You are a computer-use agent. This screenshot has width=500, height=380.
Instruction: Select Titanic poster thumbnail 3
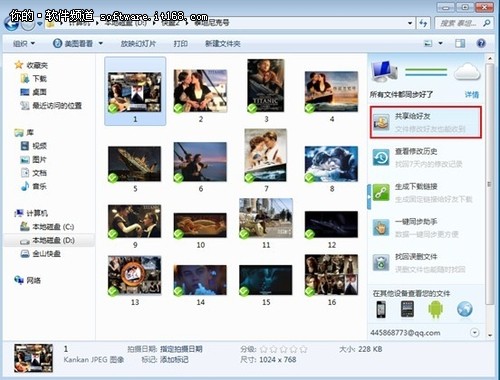tap(266, 86)
